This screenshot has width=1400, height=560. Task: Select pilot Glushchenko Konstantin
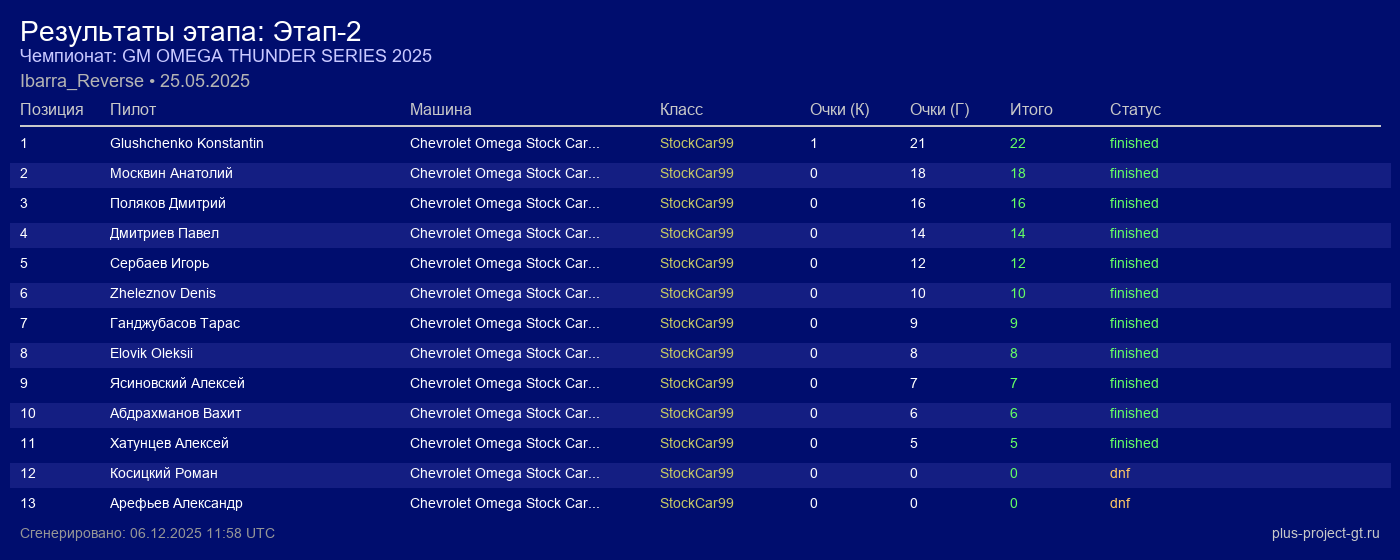[187, 143]
